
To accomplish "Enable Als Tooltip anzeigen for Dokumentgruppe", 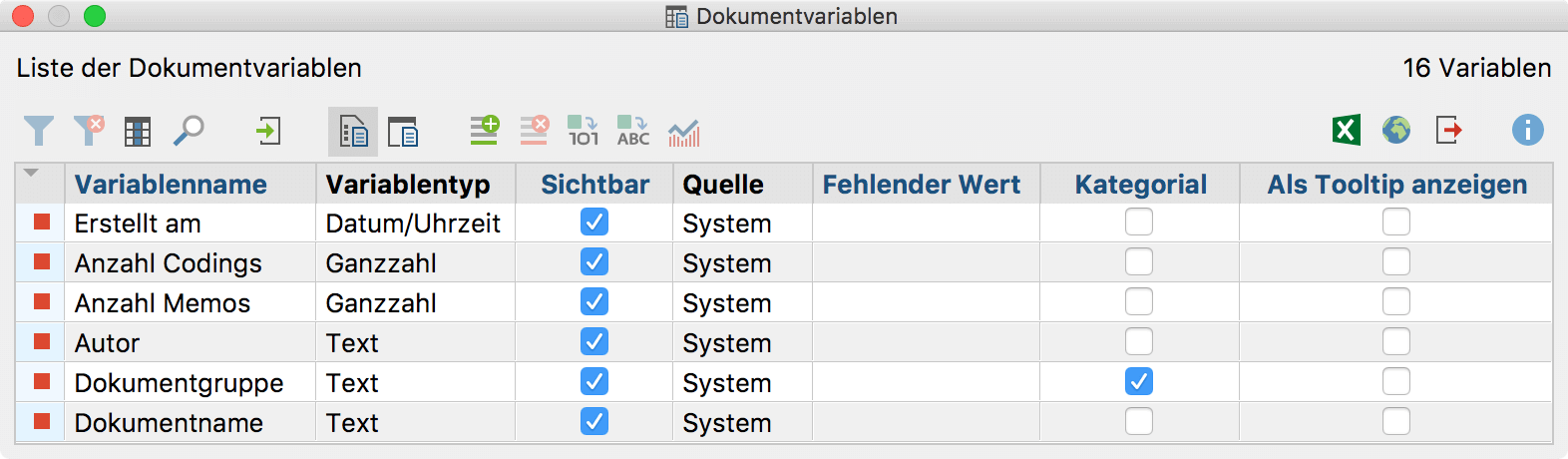I will (x=1396, y=381).
